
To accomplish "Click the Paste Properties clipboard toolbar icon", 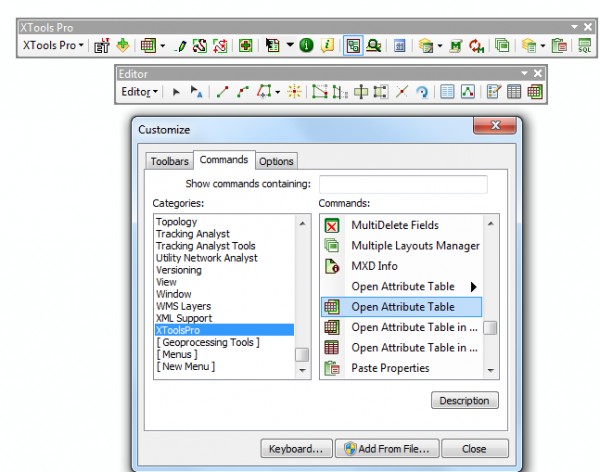I will (559, 46).
